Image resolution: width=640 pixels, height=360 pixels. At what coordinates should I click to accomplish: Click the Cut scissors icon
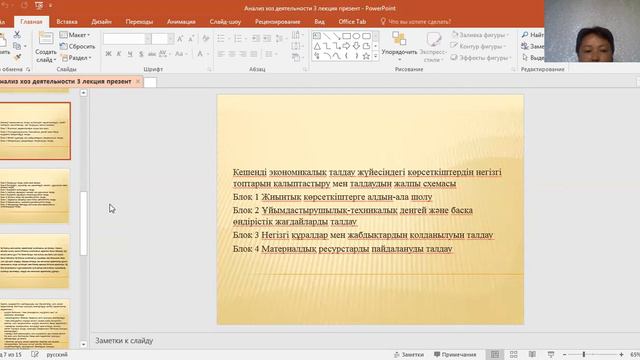pyautogui.click(x=17, y=35)
